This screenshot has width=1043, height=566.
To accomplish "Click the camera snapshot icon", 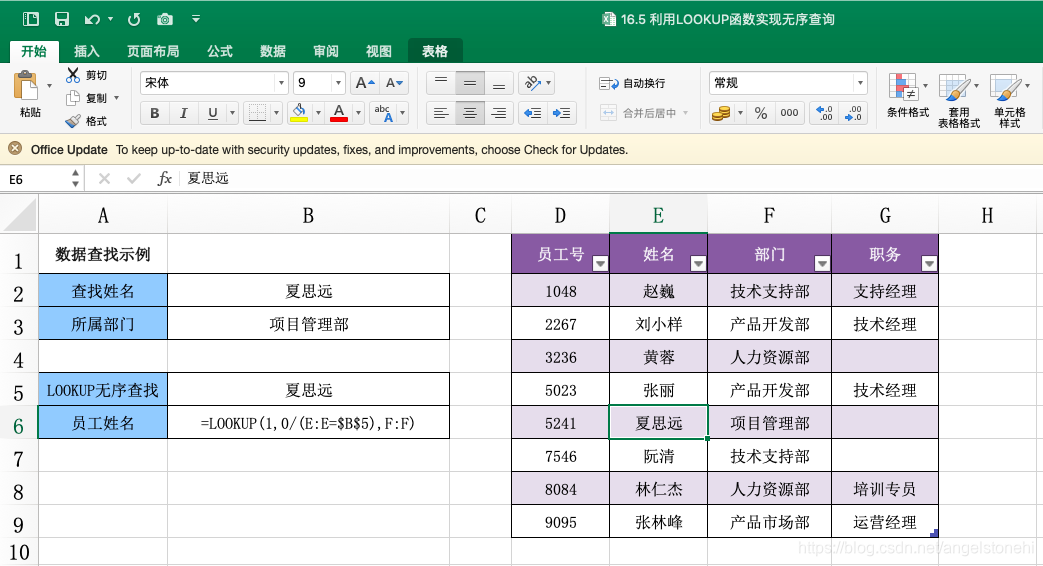I will (165, 19).
